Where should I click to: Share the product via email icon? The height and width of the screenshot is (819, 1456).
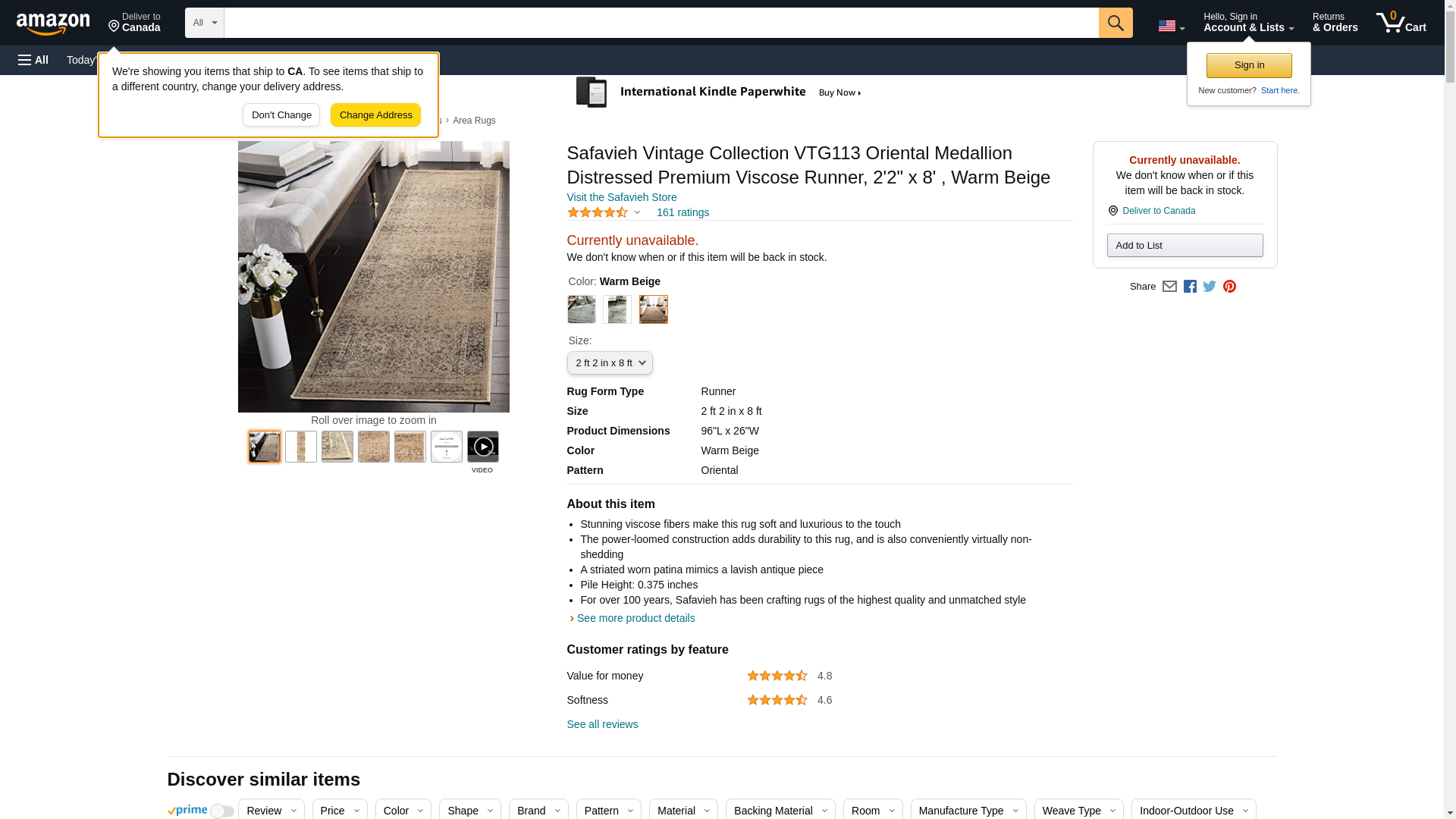click(x=1169, y=287)
